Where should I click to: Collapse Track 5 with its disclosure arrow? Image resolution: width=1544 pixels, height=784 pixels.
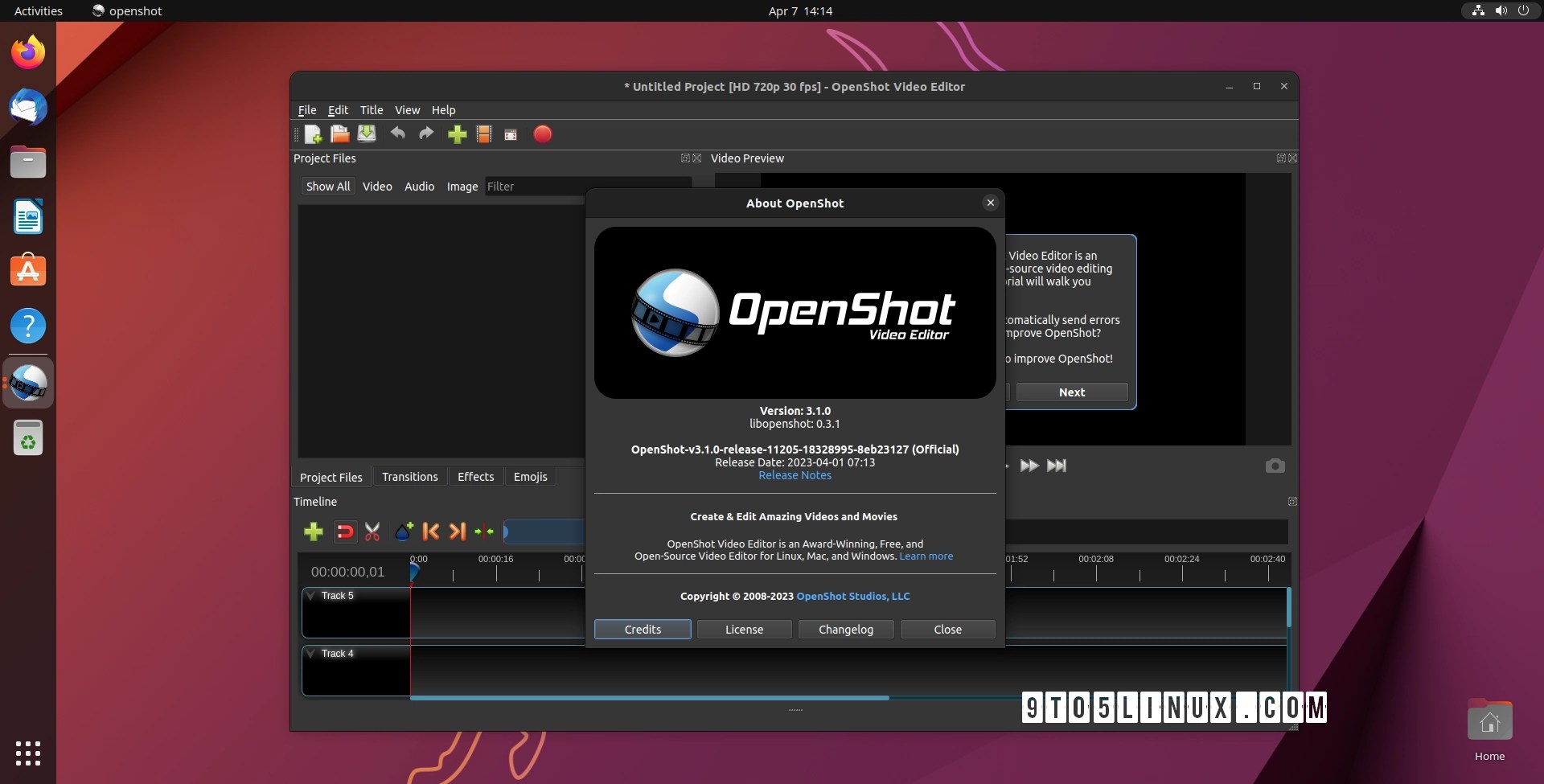pos(311,595)
